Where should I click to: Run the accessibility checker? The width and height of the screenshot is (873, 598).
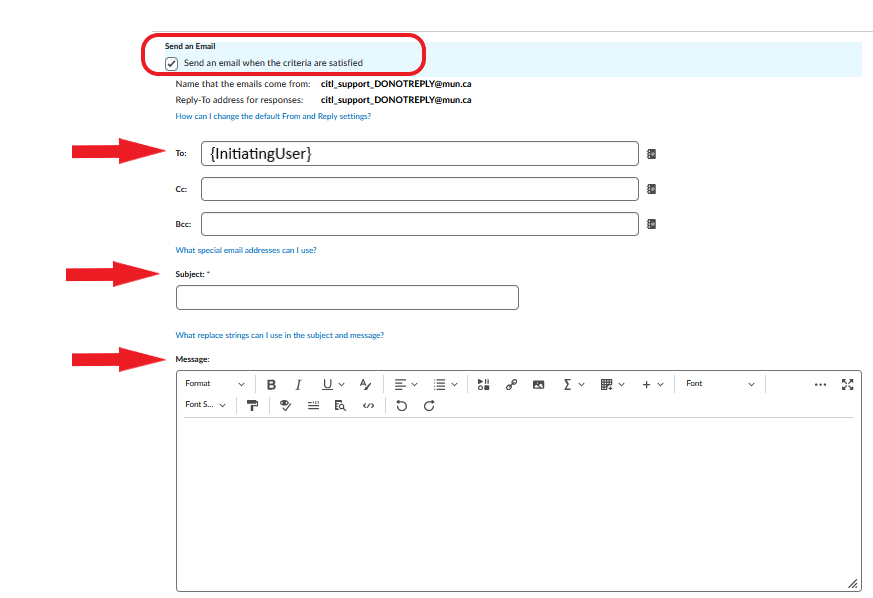click(x=286, y=405)
